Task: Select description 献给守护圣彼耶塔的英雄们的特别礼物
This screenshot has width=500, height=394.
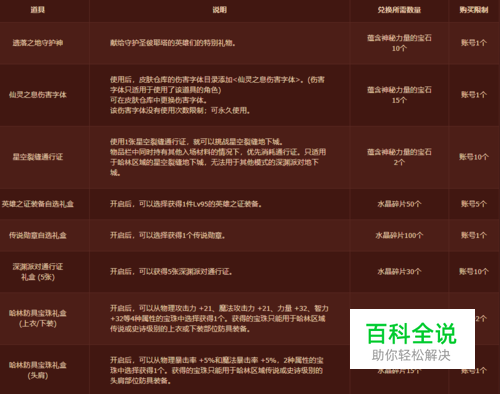Action: pos(173,43)
